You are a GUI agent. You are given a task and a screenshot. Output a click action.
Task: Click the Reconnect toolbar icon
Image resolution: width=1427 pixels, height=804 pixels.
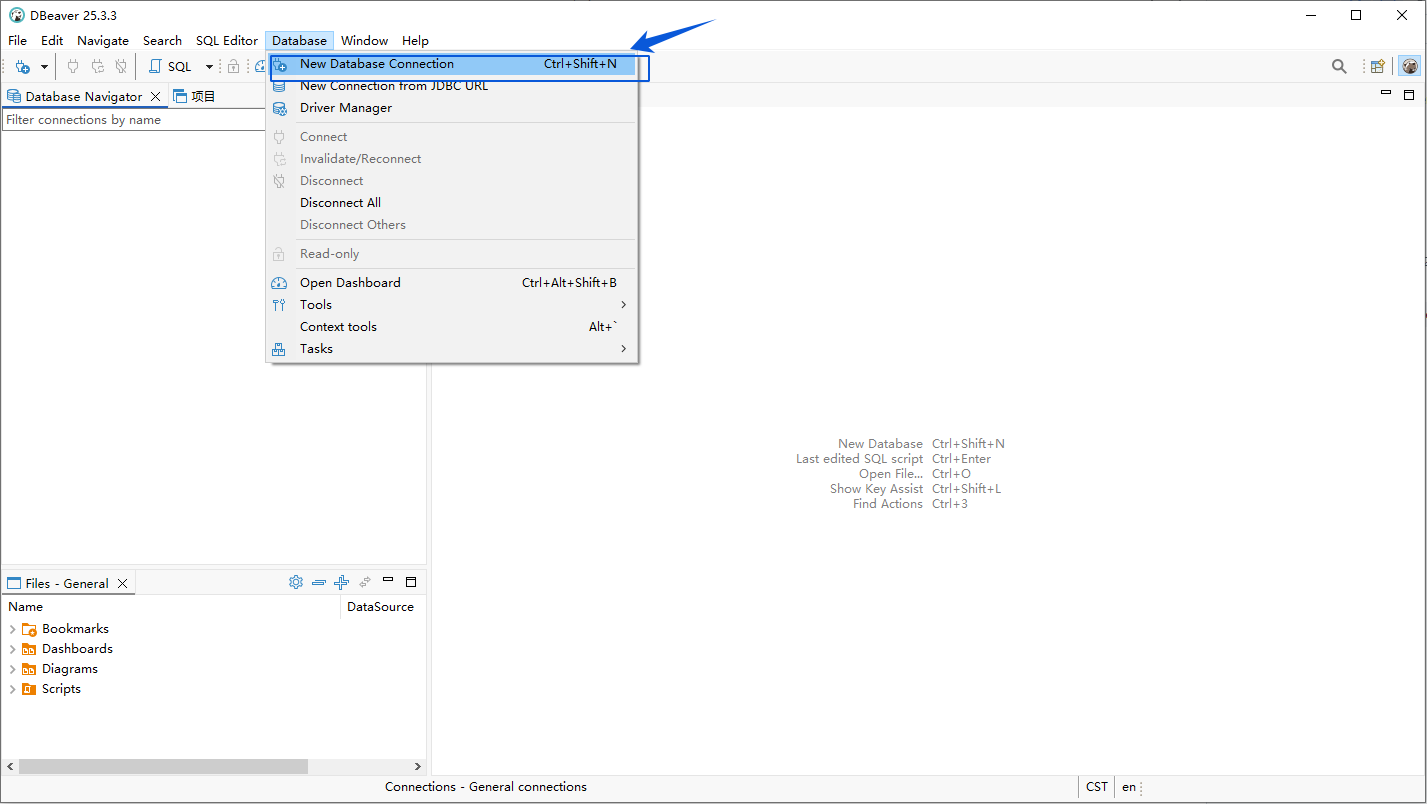[97, 67]
